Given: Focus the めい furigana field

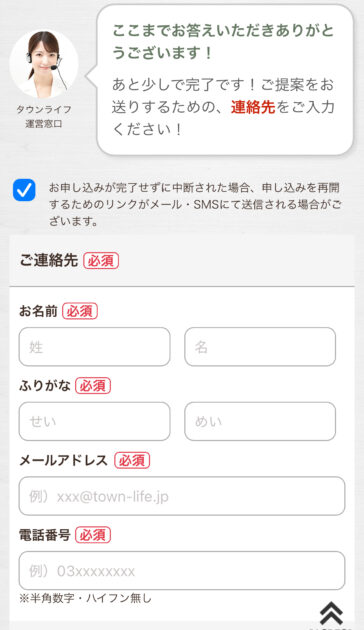Looking at the screenshot, I should [x=260, y=421].
